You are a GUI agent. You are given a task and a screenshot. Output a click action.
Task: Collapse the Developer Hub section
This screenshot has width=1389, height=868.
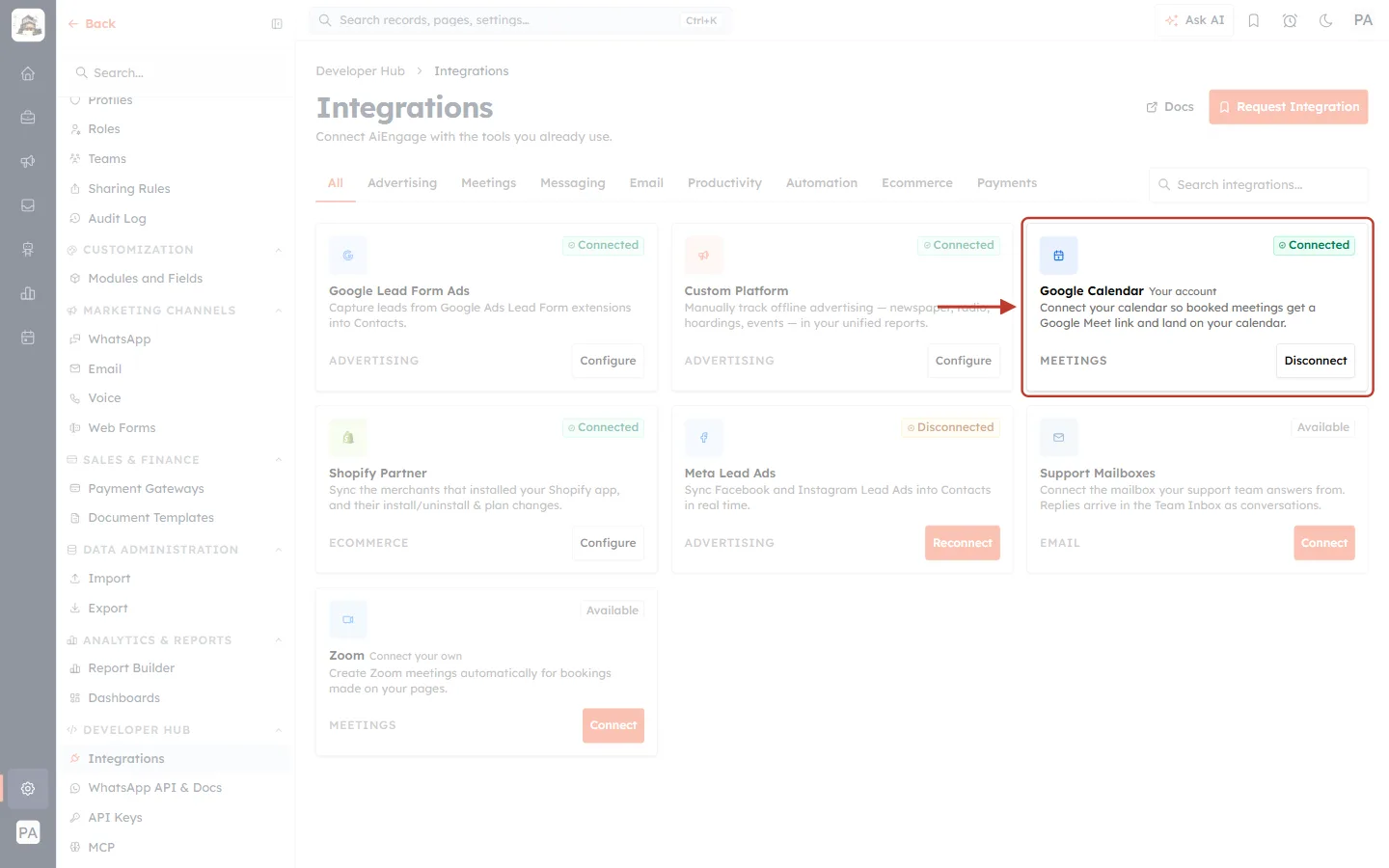(278, 730)
